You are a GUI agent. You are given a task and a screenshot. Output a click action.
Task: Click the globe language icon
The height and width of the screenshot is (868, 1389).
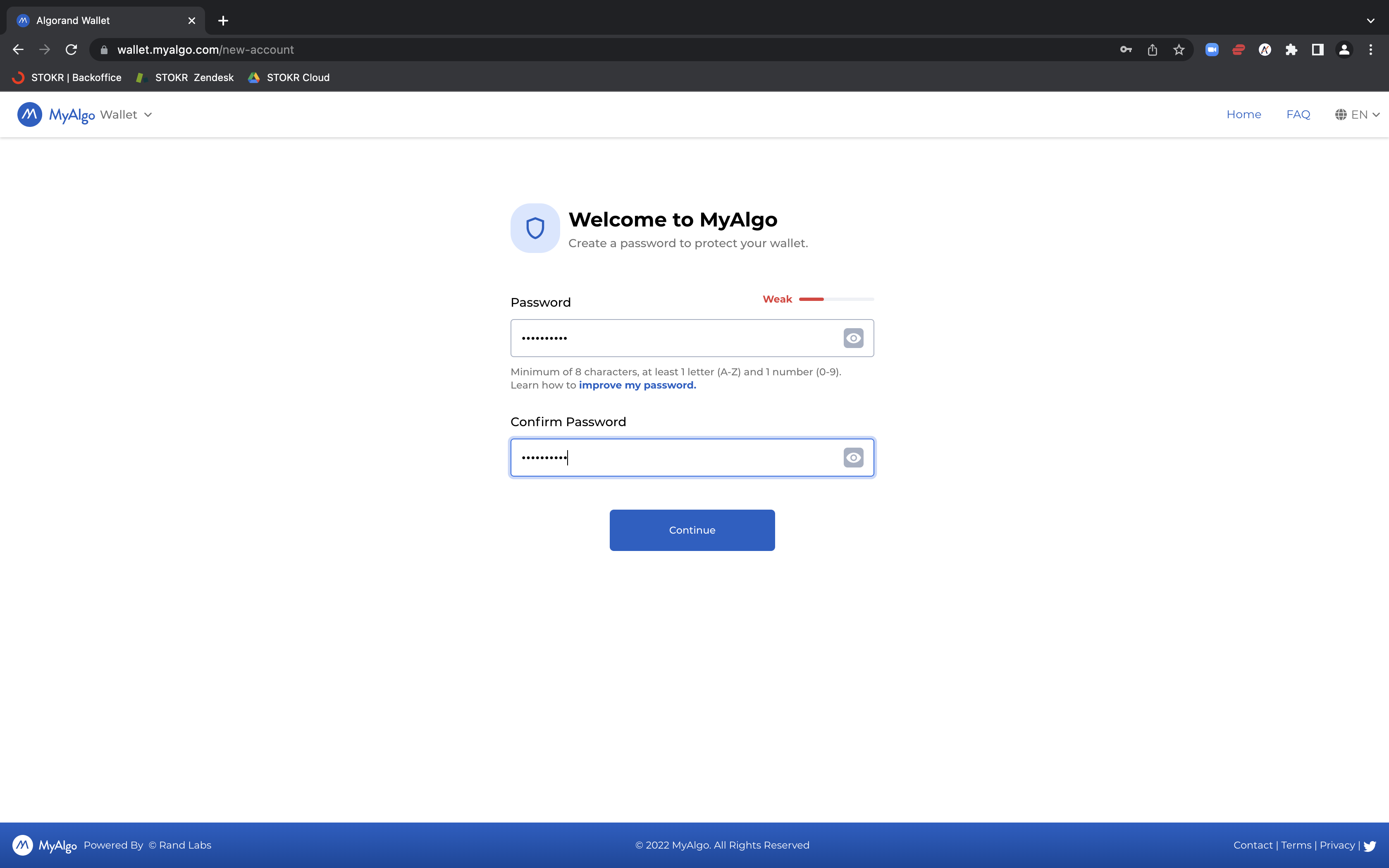coord(1341,115)
